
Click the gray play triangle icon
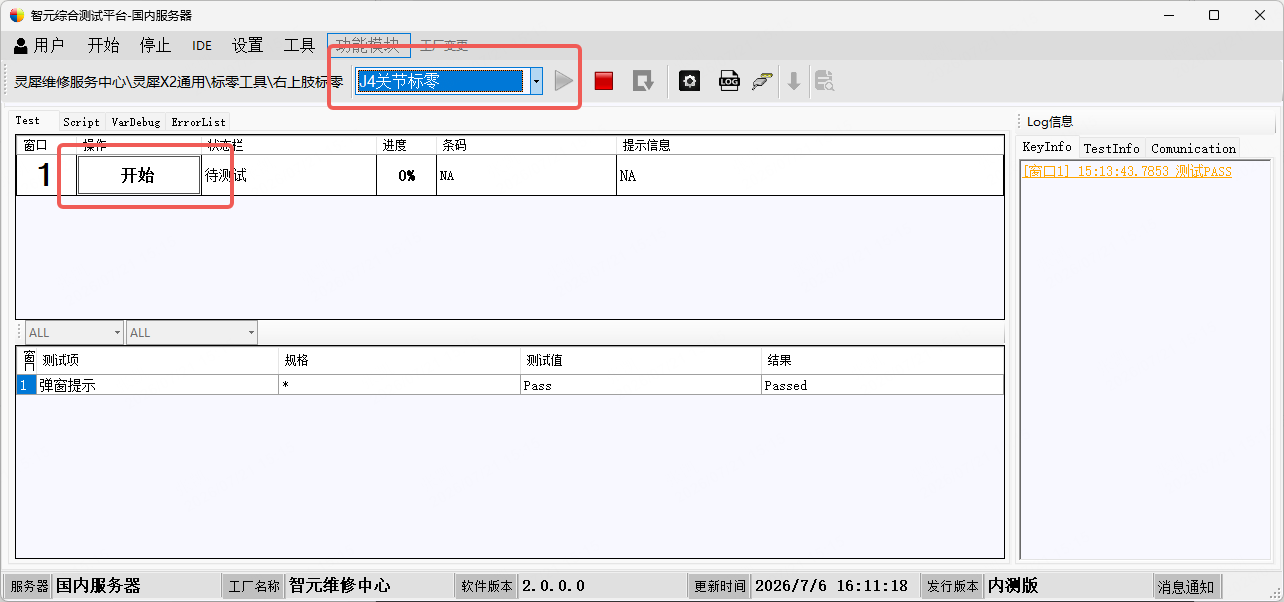tap(564, 81)
